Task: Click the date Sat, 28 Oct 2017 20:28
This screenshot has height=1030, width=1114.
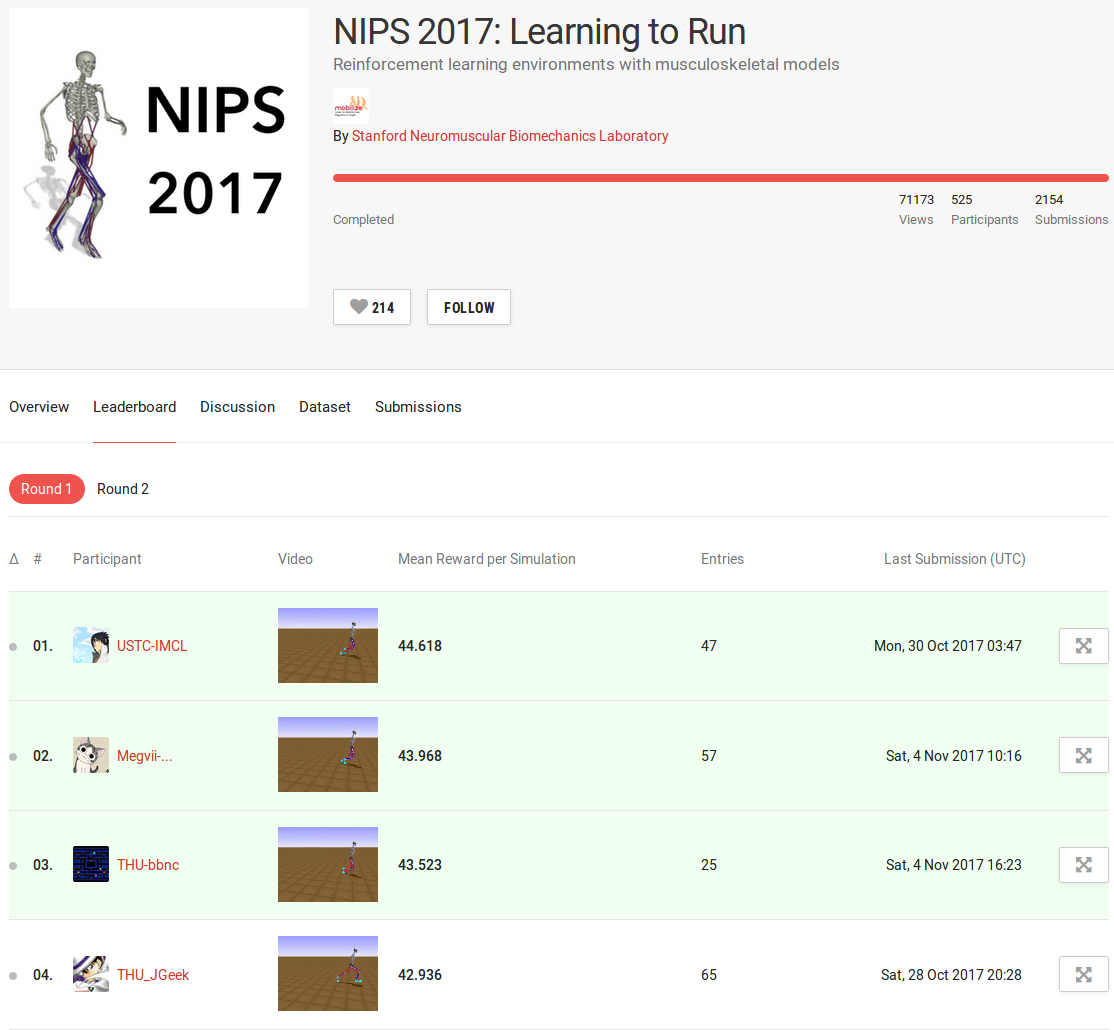Action: coord(951,975)
